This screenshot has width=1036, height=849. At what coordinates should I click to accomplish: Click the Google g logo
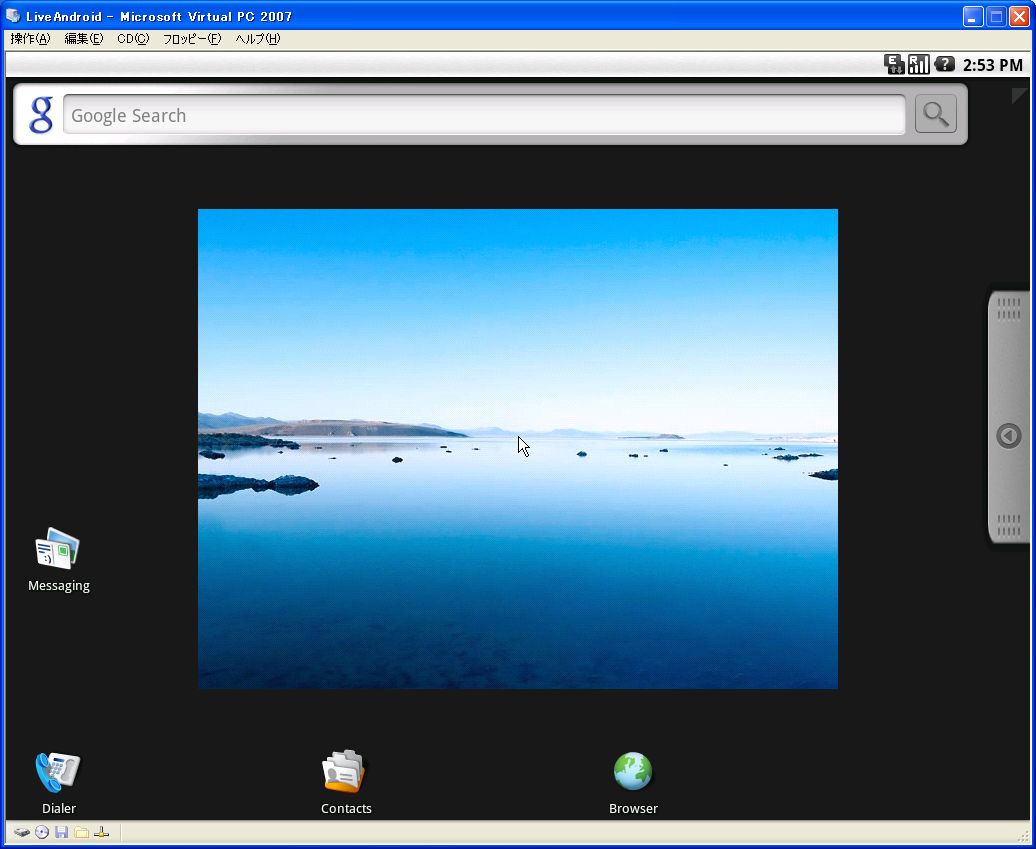pos(40,115)
